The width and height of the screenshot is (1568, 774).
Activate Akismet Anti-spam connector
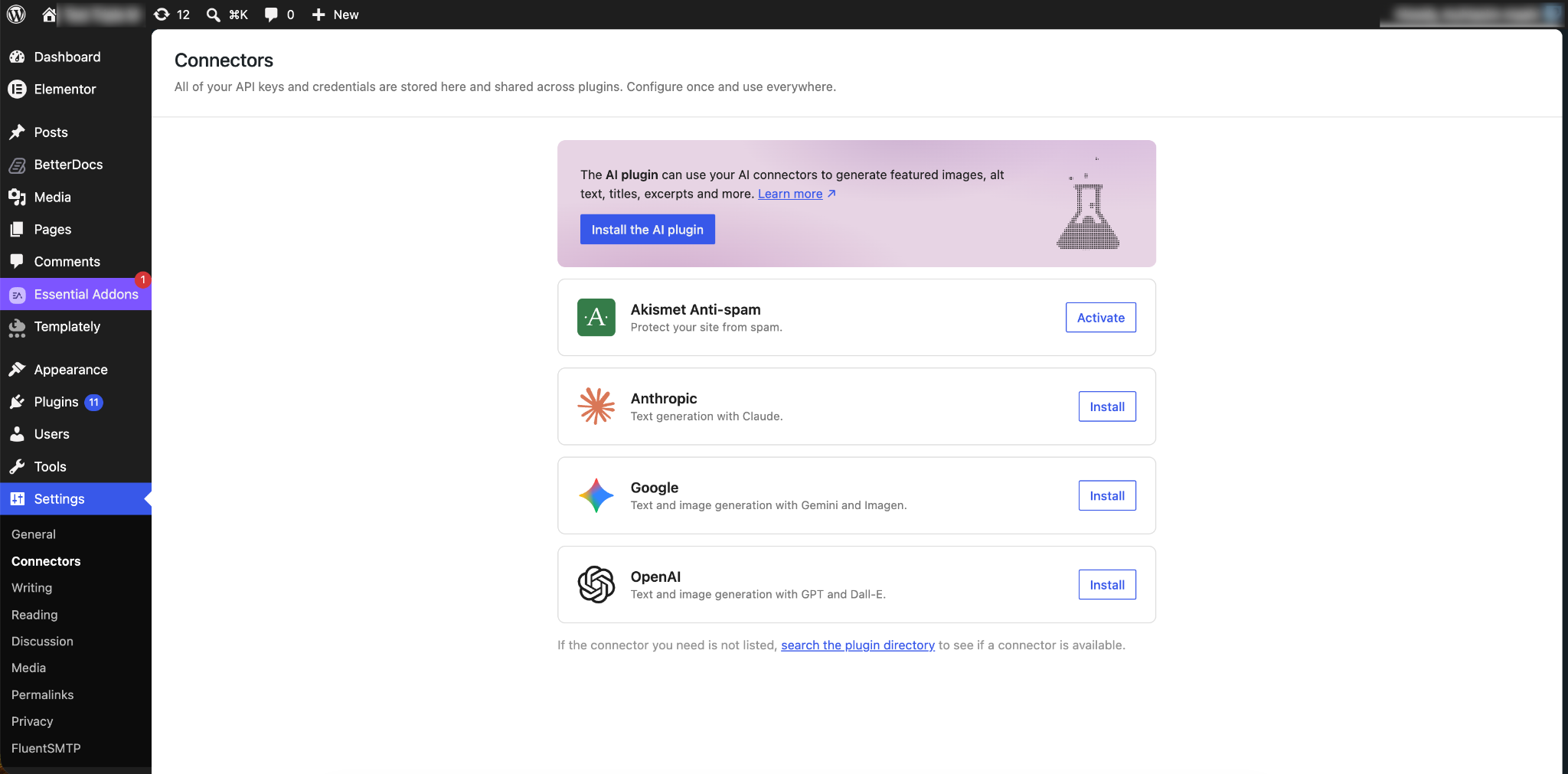coord(1101,318)
